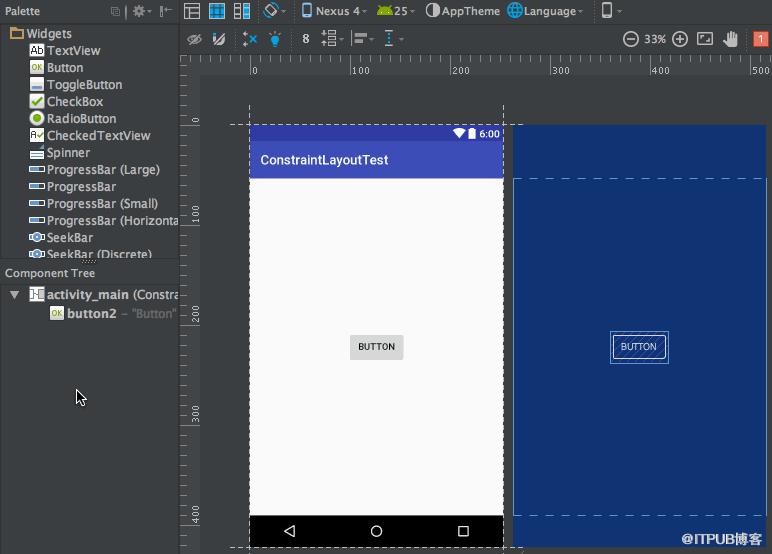
Task: Open screen orientation dropdown
Action: tap(274, 10)
